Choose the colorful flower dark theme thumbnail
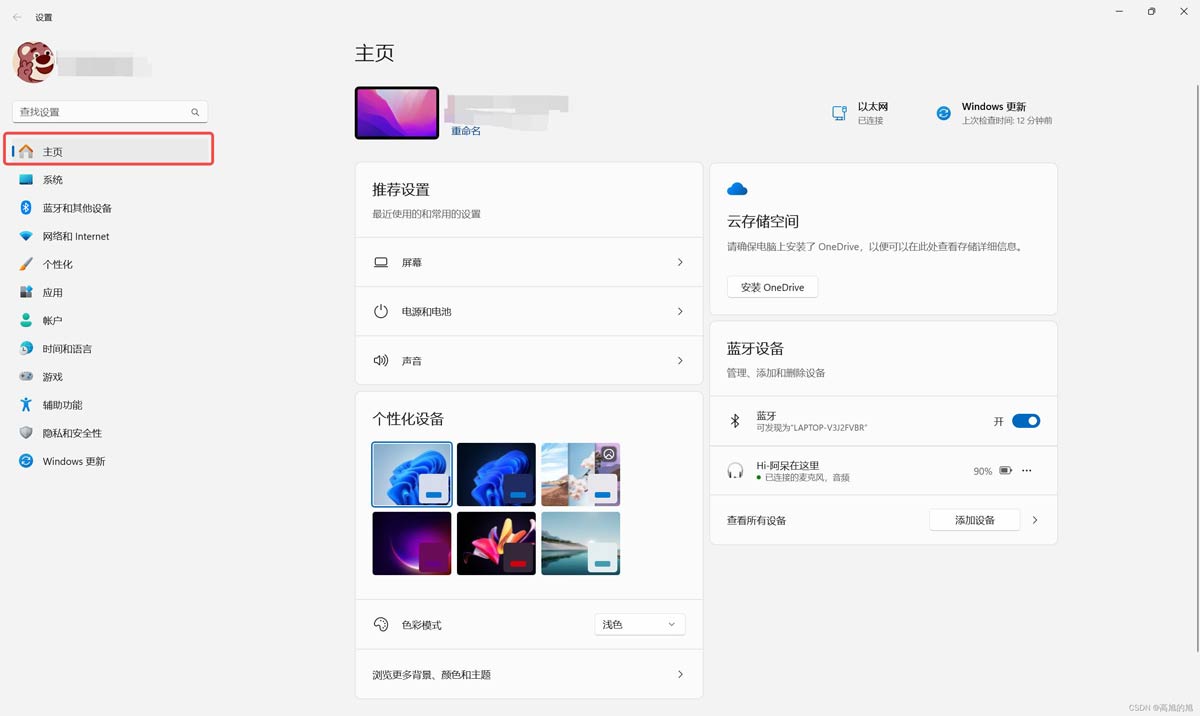 click(496, 543)
